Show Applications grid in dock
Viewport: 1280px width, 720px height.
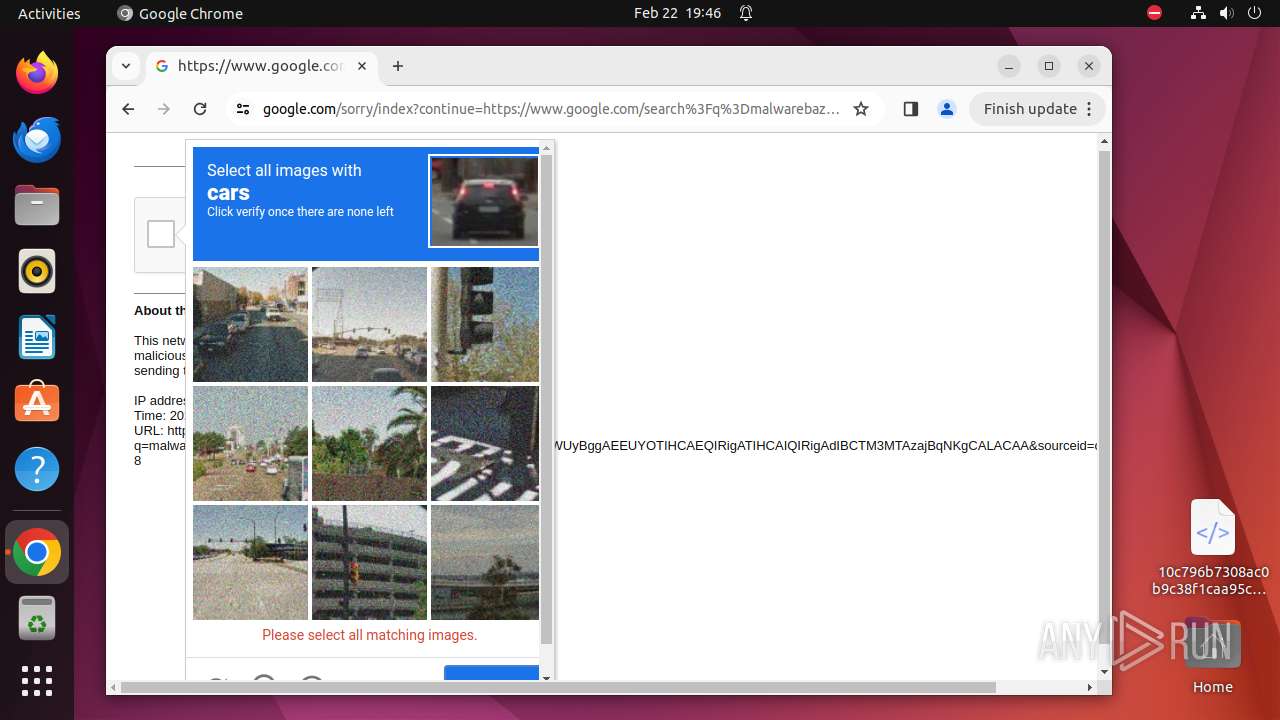pyautogui.click(x=37, y=681)
